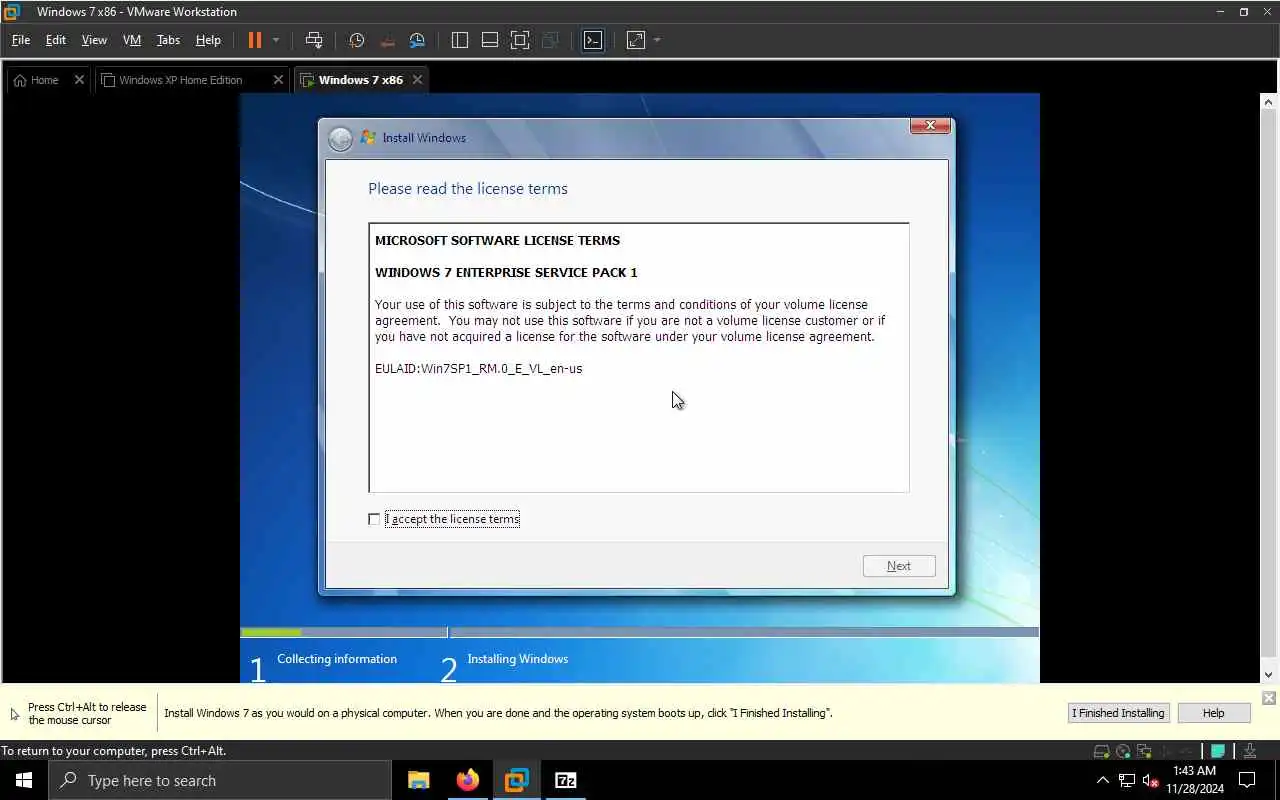The height and width of the screenshot is (800, 1280).
Task: Click the network adapter status icon
Action: click(1143, 751)
